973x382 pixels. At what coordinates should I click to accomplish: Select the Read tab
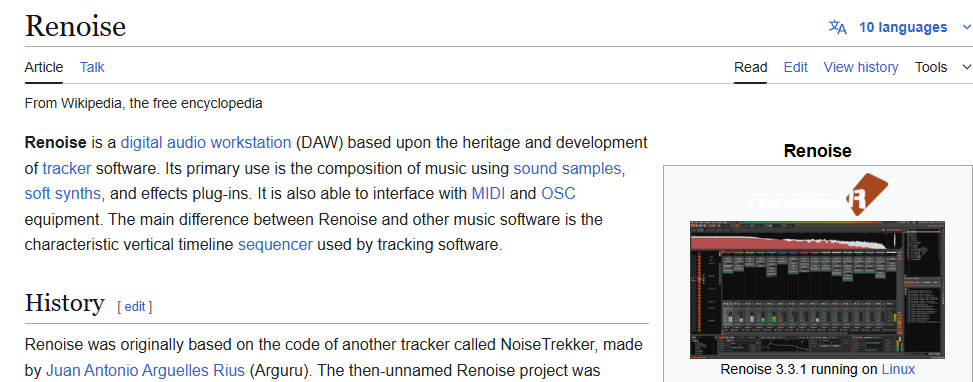pos(751,67)
